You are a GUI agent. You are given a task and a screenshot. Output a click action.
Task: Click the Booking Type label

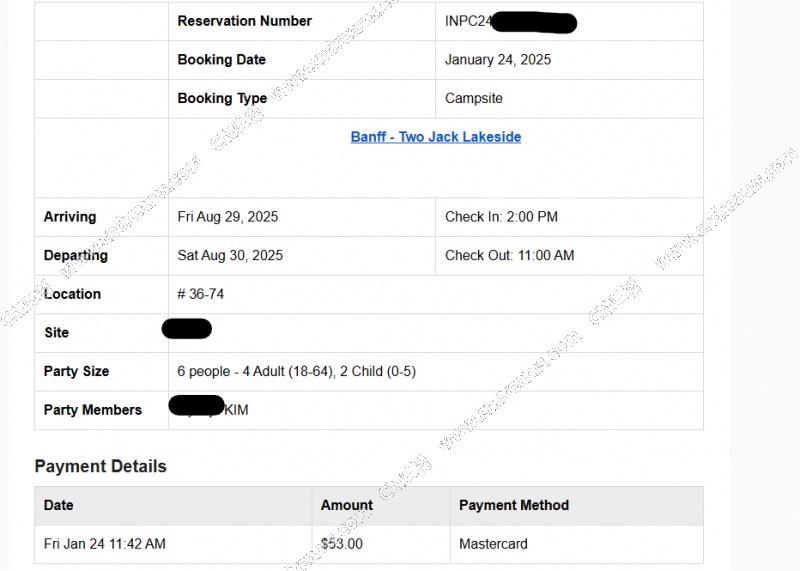(x=222, y=98)
